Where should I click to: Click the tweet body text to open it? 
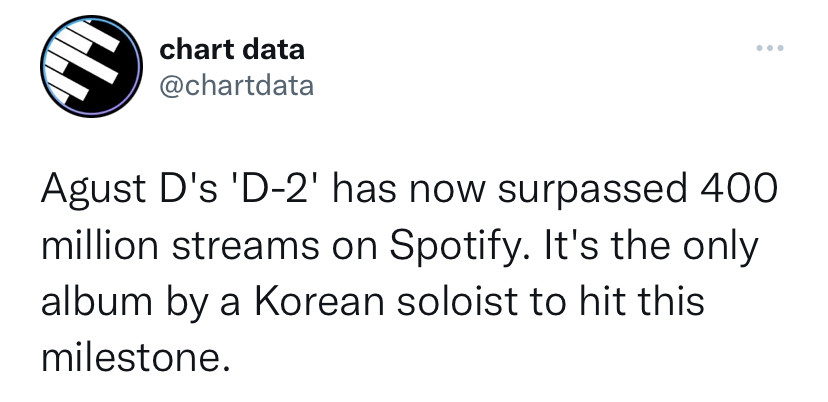click(x=409, y=274)
